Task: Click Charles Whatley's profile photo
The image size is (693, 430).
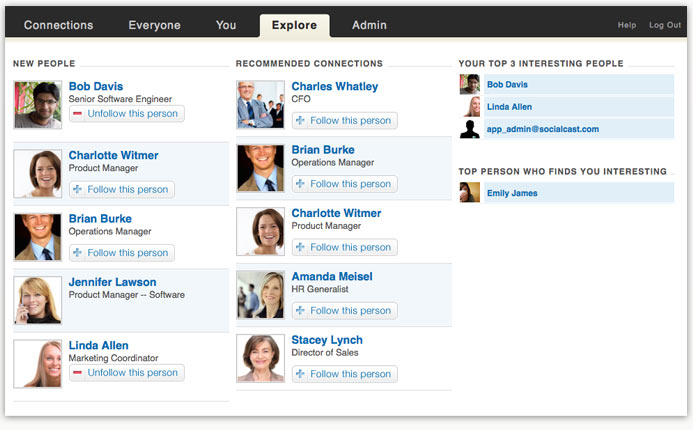Action: (x=260, y=105)
